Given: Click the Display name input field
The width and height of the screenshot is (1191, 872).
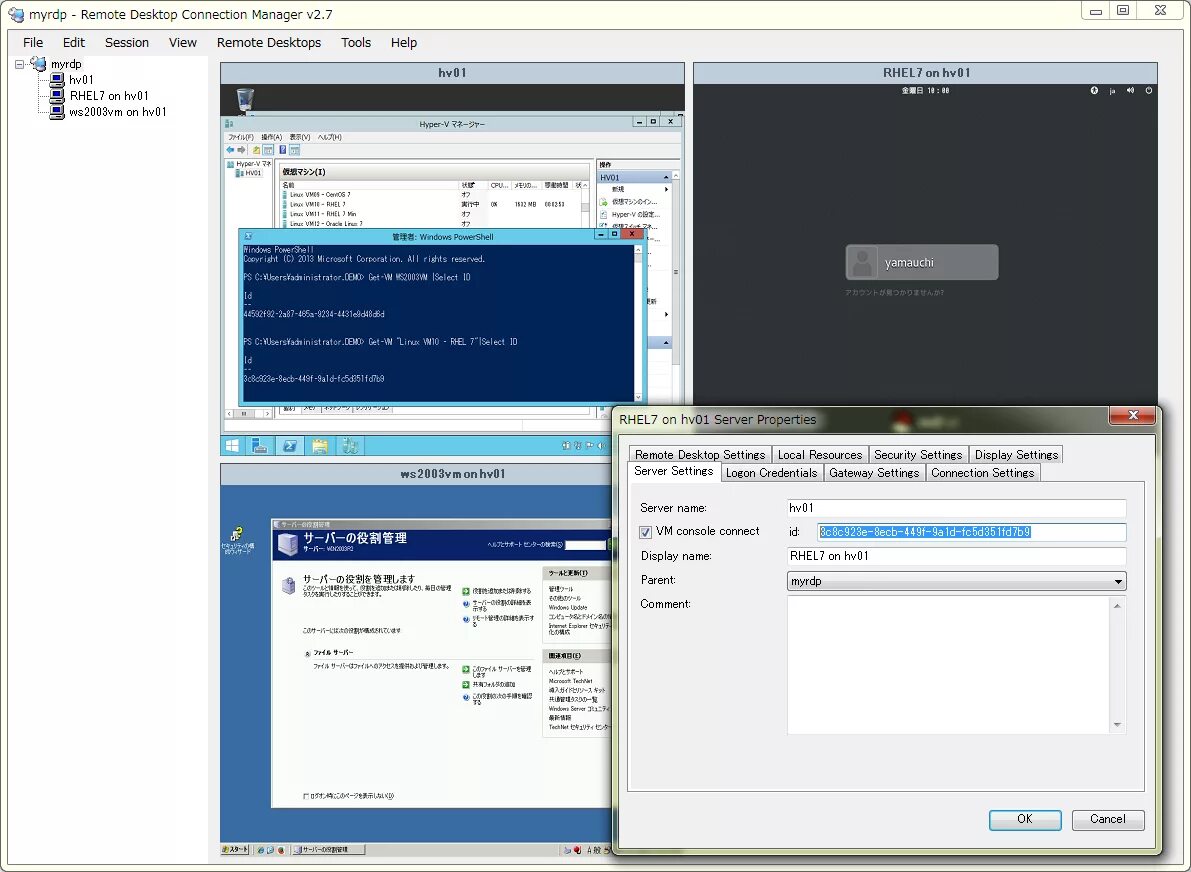Looking at the screenshot, I should pyautogui.click(x=956, y=556).
